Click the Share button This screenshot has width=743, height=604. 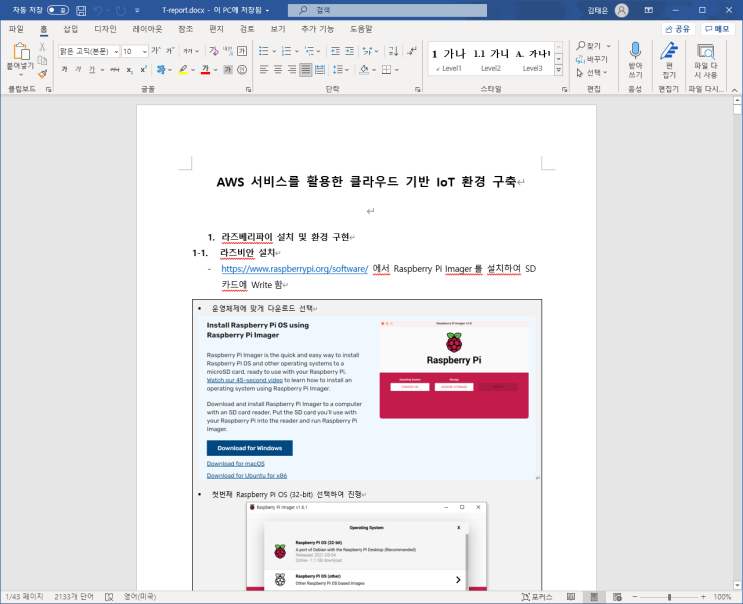click(x=678, y=29)
